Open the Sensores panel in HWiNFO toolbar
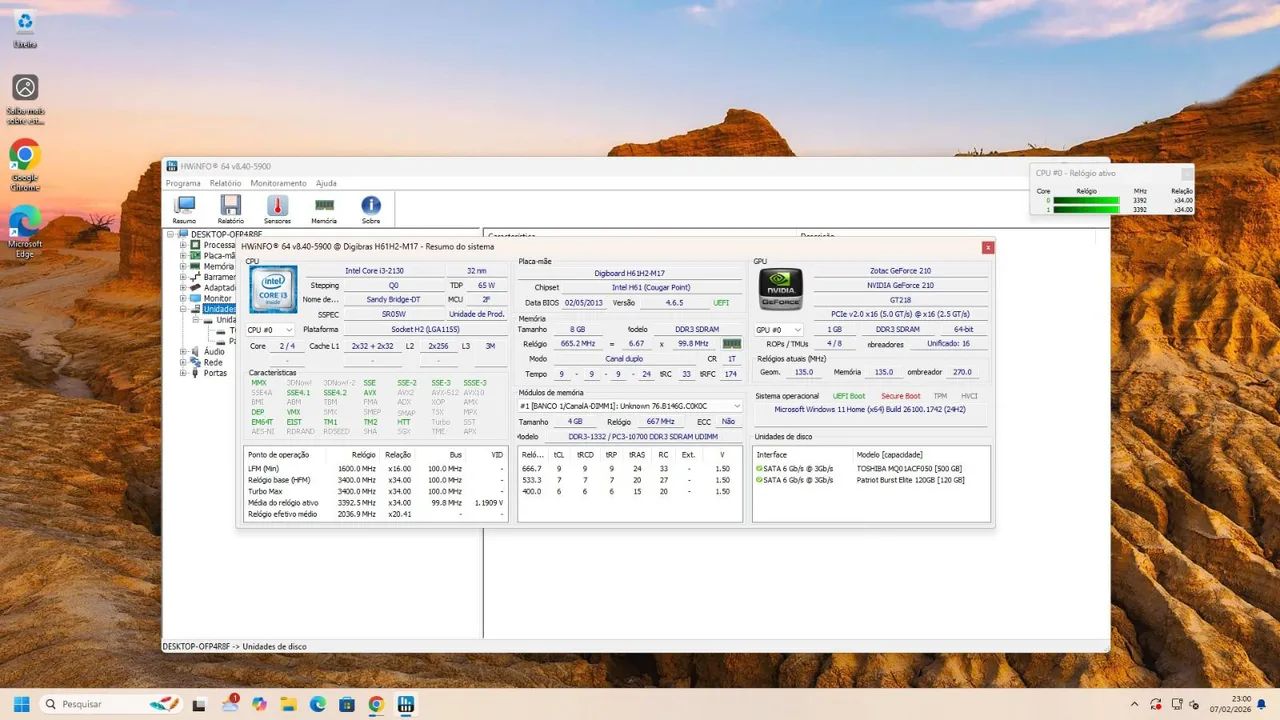 [x=276, y=208]
